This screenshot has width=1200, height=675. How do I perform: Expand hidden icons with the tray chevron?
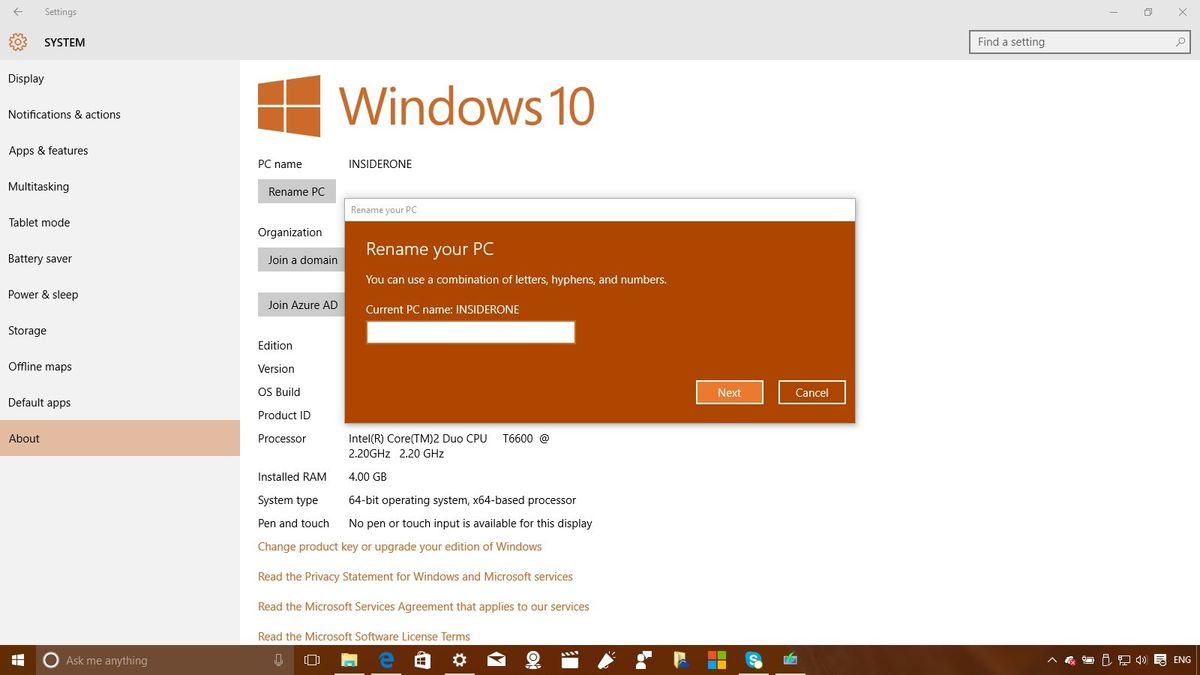1052,660
